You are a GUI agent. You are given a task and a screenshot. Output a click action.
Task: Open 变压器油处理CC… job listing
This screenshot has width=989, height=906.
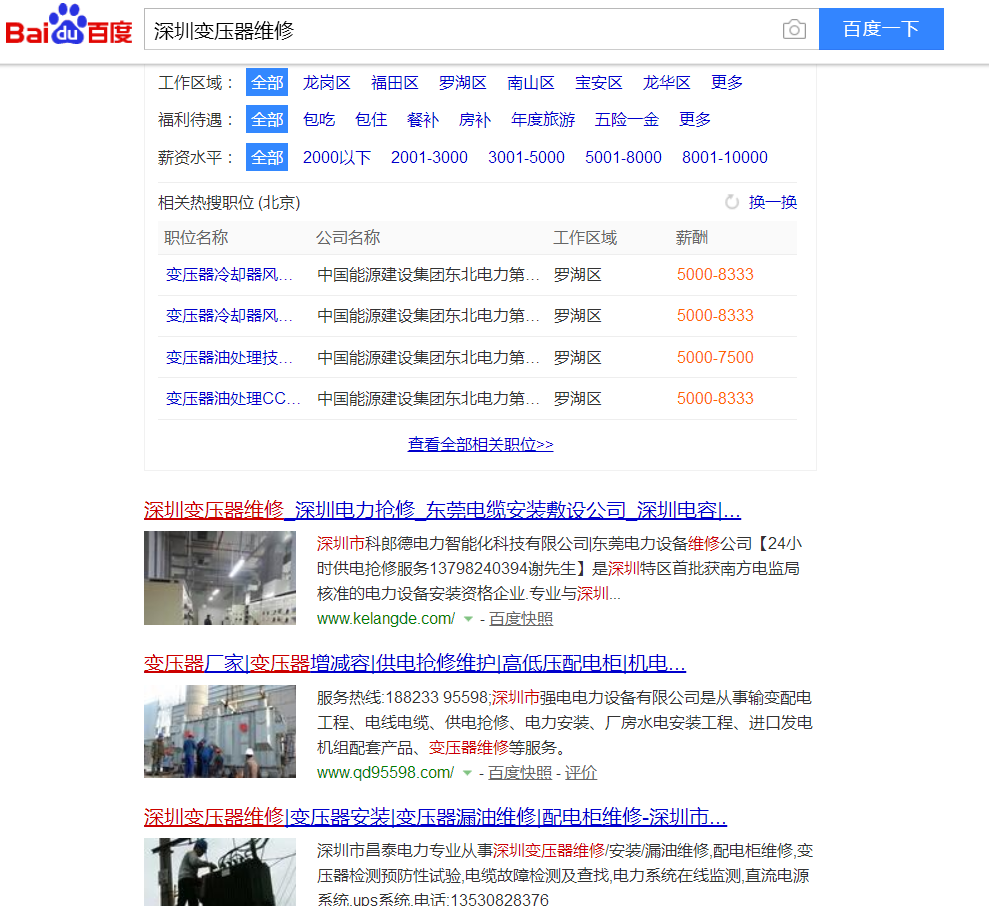click(233, 399)
